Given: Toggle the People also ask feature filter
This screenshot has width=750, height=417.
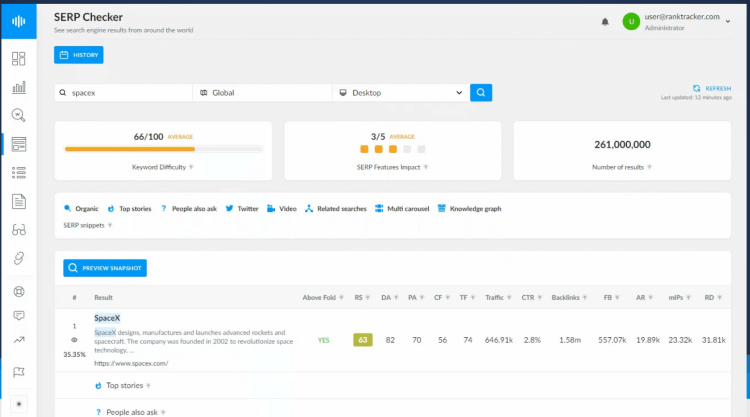Looking at the screenshot, I should [x=188, y=208].
